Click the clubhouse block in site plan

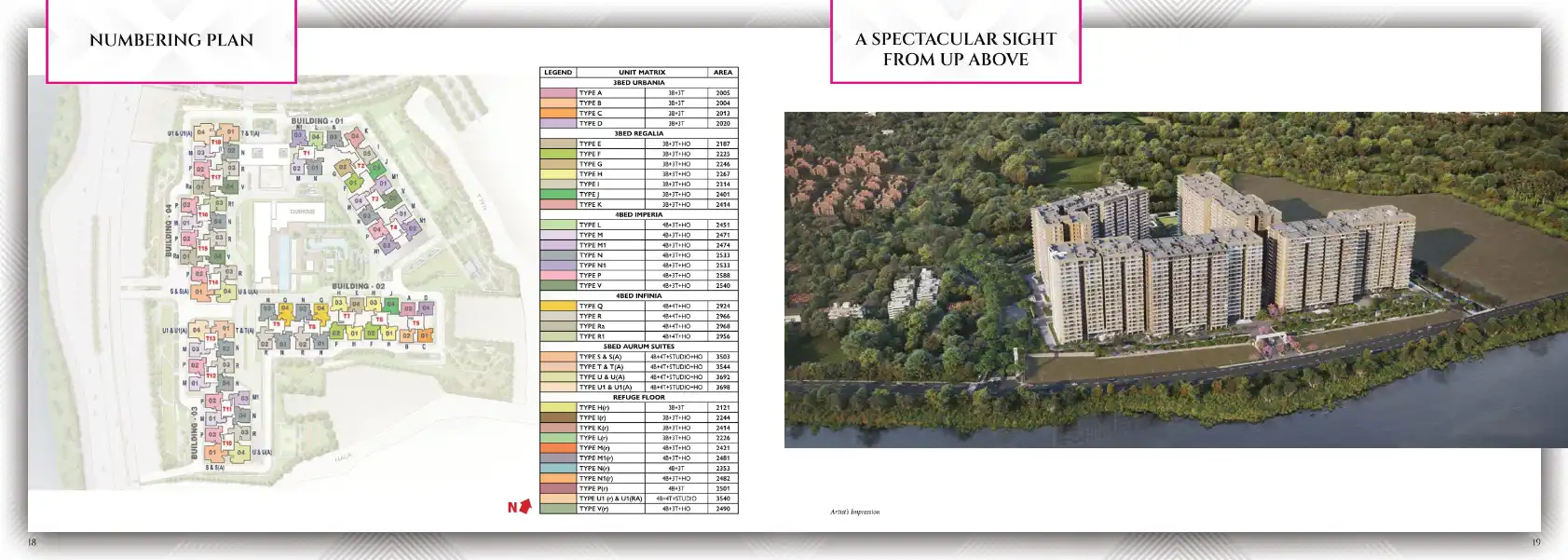coord(302,212)
